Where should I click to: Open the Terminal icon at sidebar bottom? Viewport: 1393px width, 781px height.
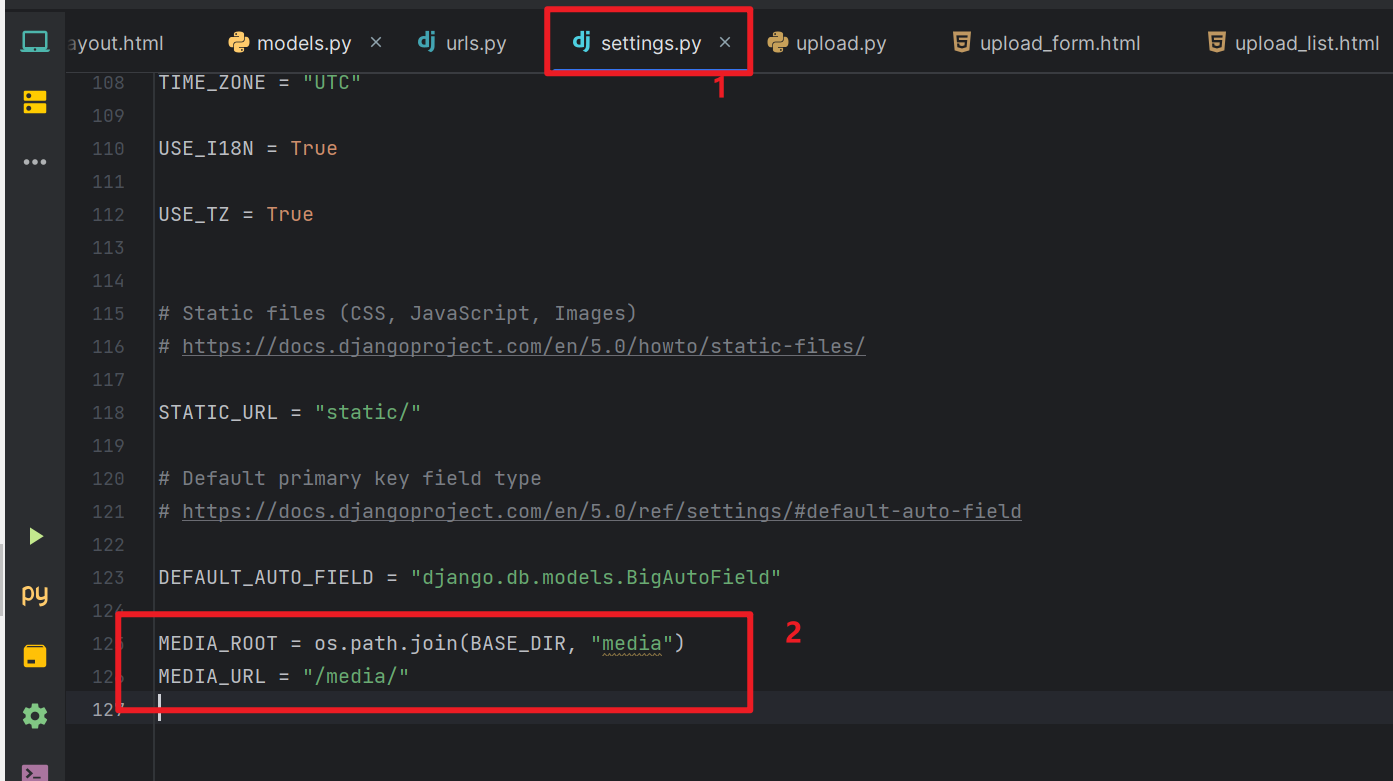[35, 772]
